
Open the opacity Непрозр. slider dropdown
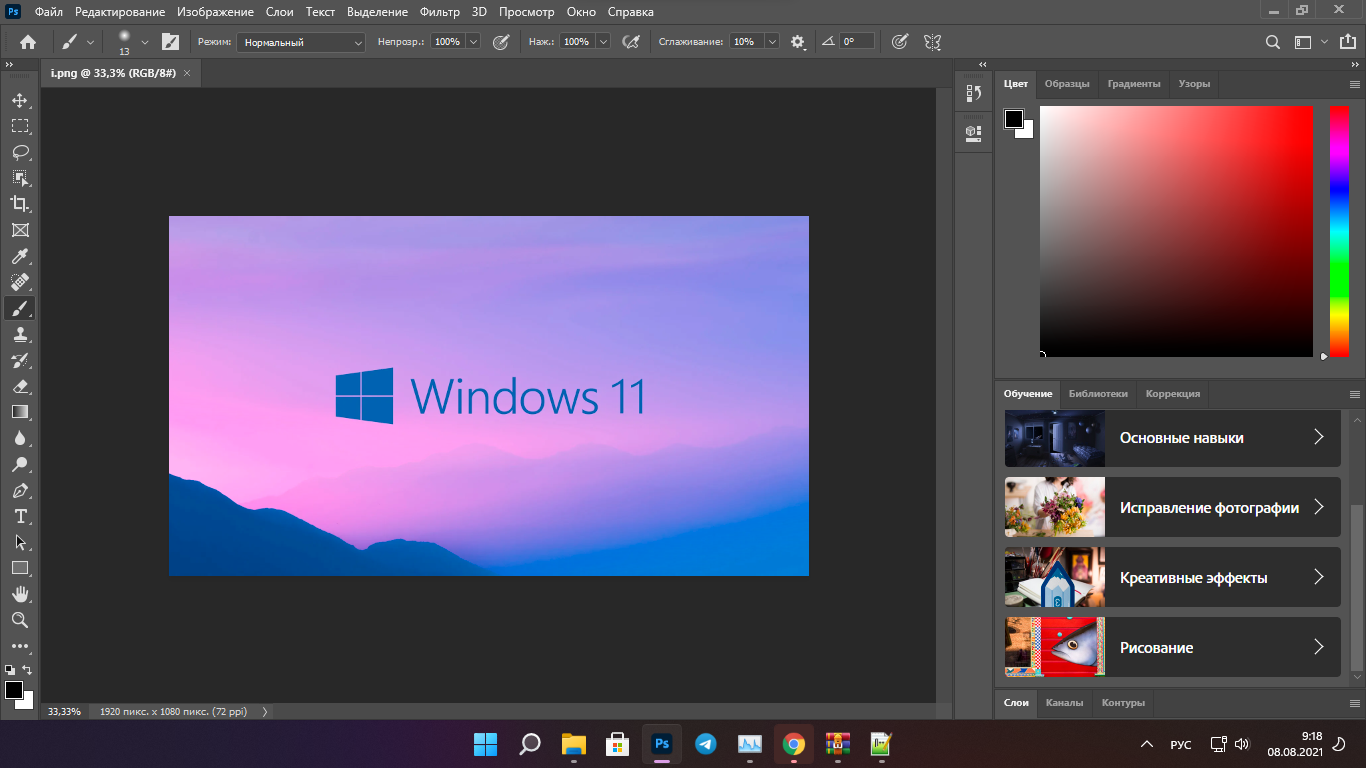(x=473, y=42)
